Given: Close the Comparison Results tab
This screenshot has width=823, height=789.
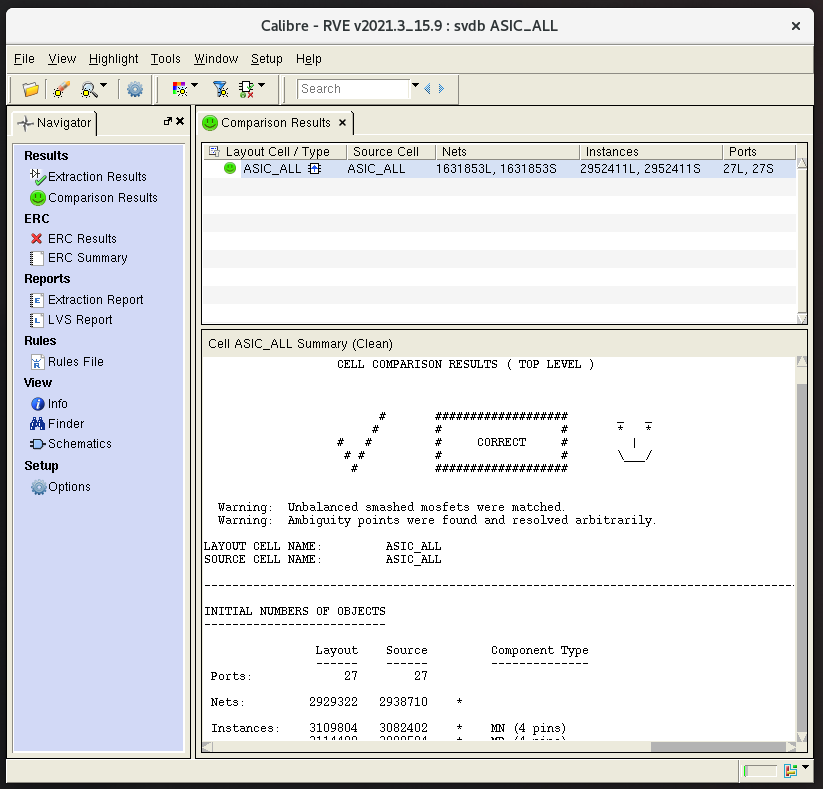Looking at the screenshot, I should [x=342, y=123].
